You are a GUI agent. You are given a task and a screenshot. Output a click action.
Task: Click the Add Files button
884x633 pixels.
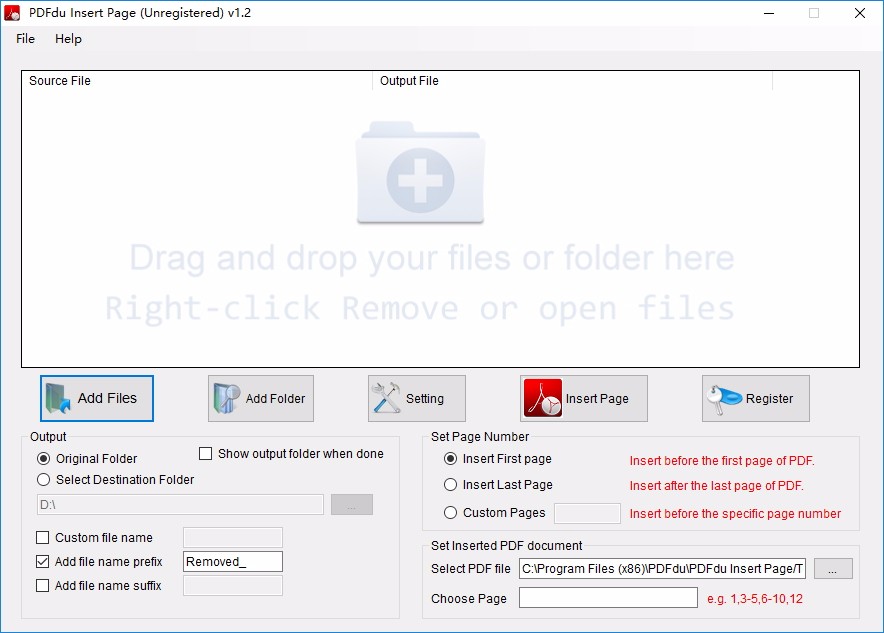pyautogui.click(x=96, y=399)
